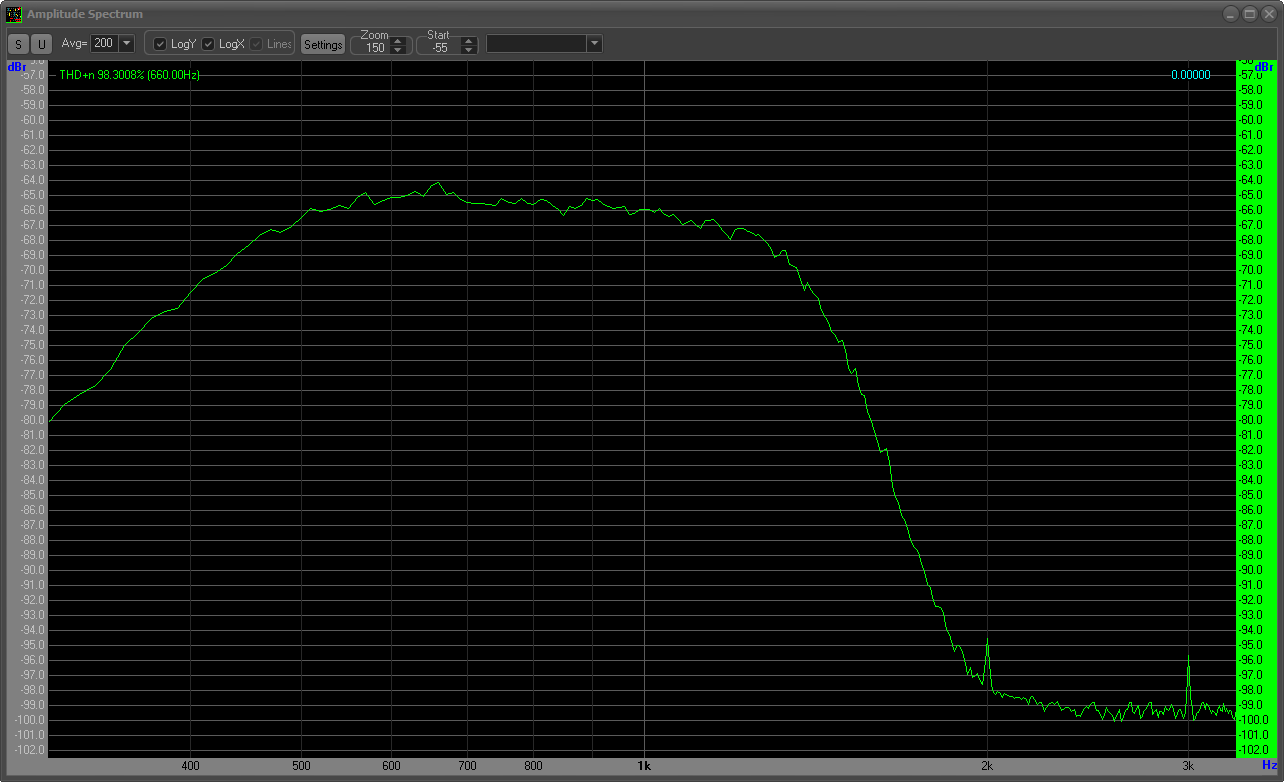Lower the Start value with down arrow

coord(468,50)
